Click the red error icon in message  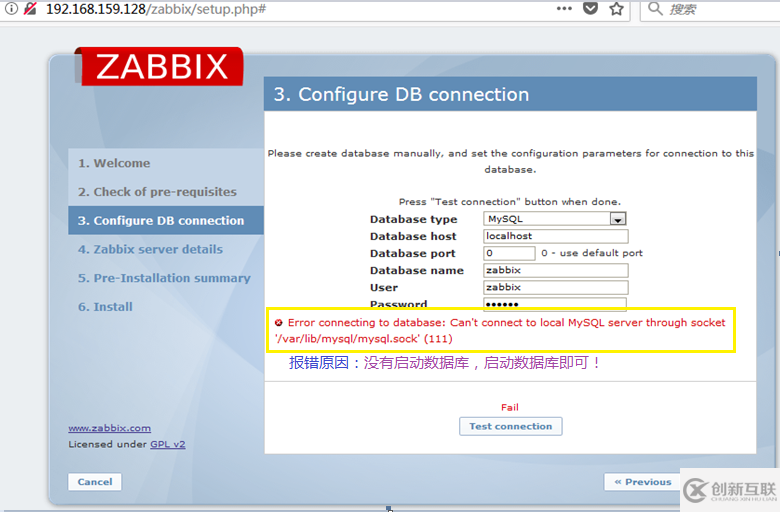pos(279,322)
